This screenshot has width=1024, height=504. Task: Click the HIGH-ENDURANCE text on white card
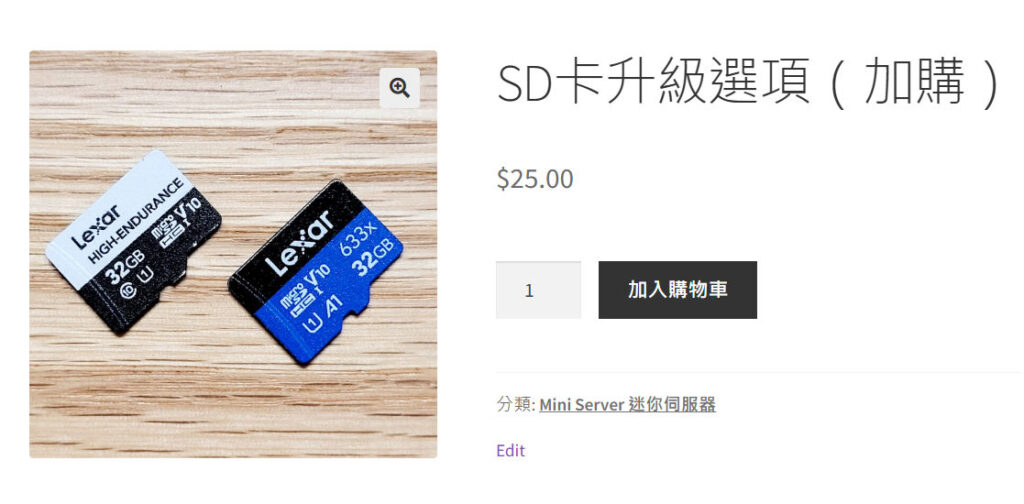point(136,220)
